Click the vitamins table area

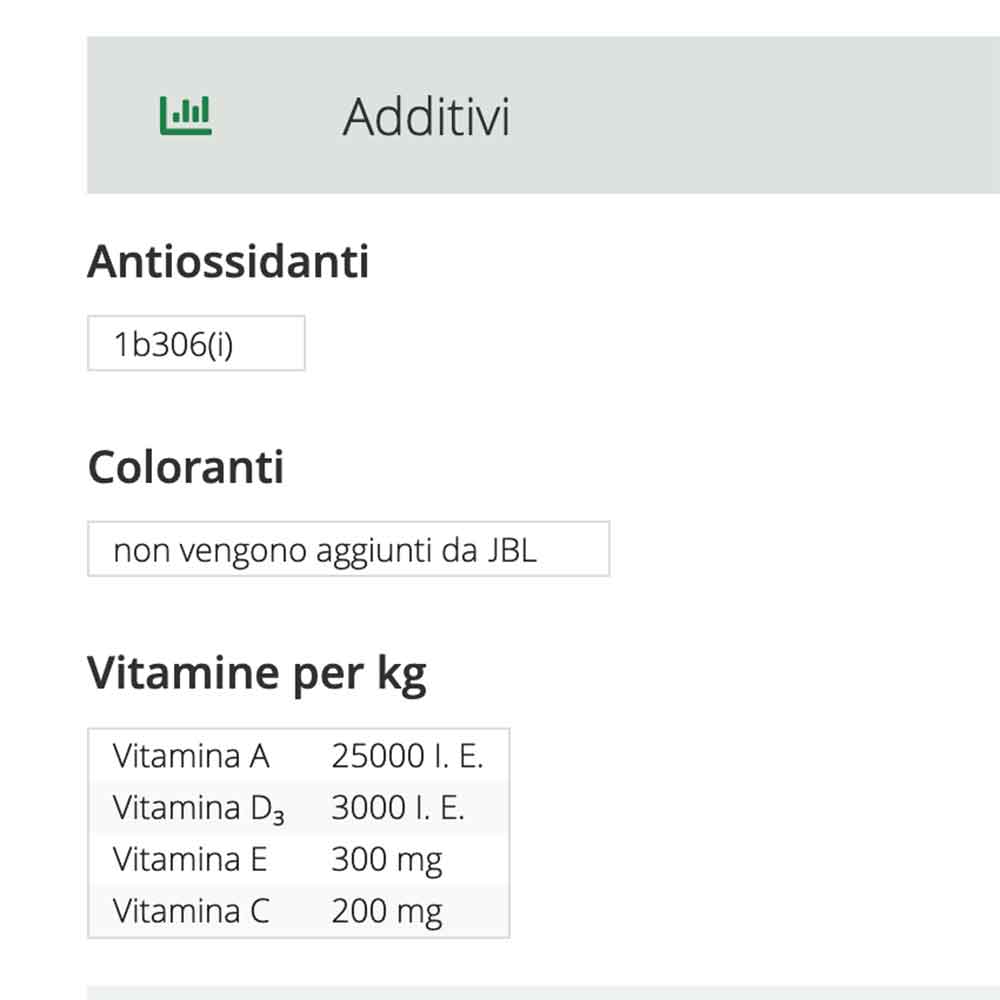300,833
